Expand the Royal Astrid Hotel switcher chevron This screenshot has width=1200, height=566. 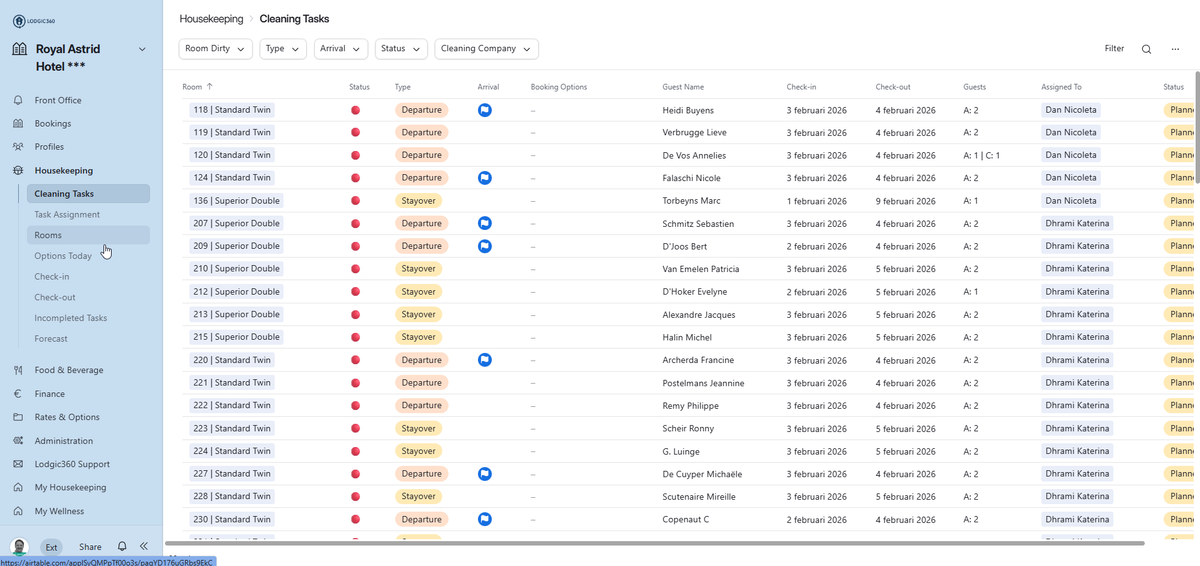tap(142, 49)
